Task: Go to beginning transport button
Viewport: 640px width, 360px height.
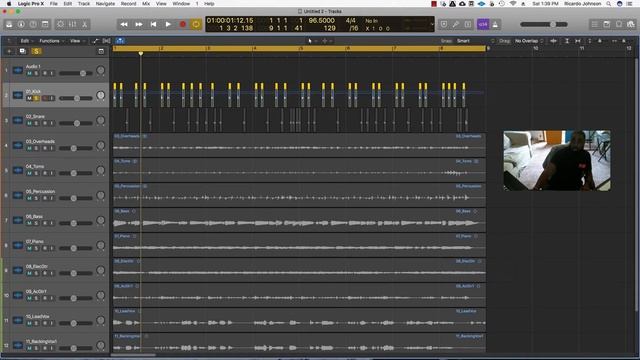Action: (153, 24)
